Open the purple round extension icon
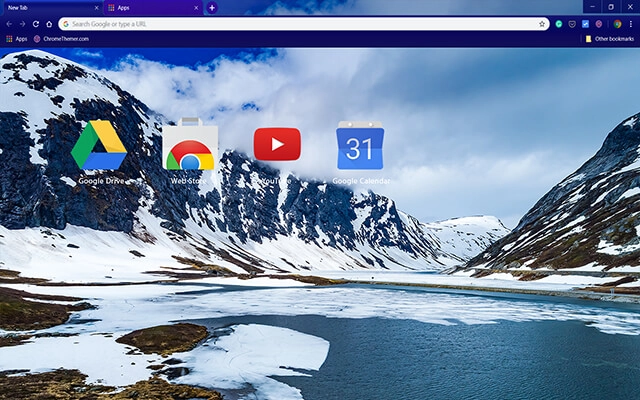This screenshot has width=640, height=400. coord(599,24)
